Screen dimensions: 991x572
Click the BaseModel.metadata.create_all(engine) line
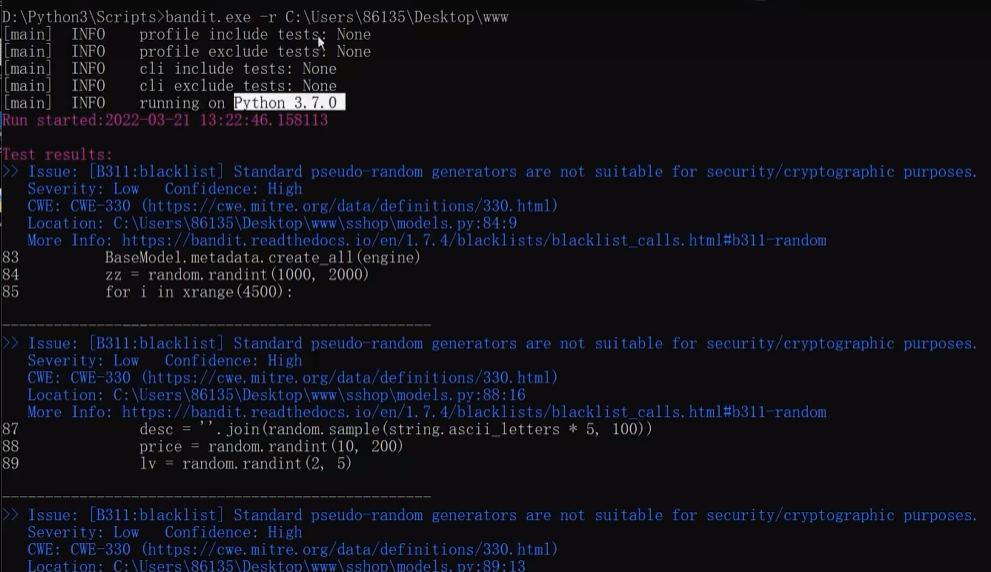tap(262, 258)
